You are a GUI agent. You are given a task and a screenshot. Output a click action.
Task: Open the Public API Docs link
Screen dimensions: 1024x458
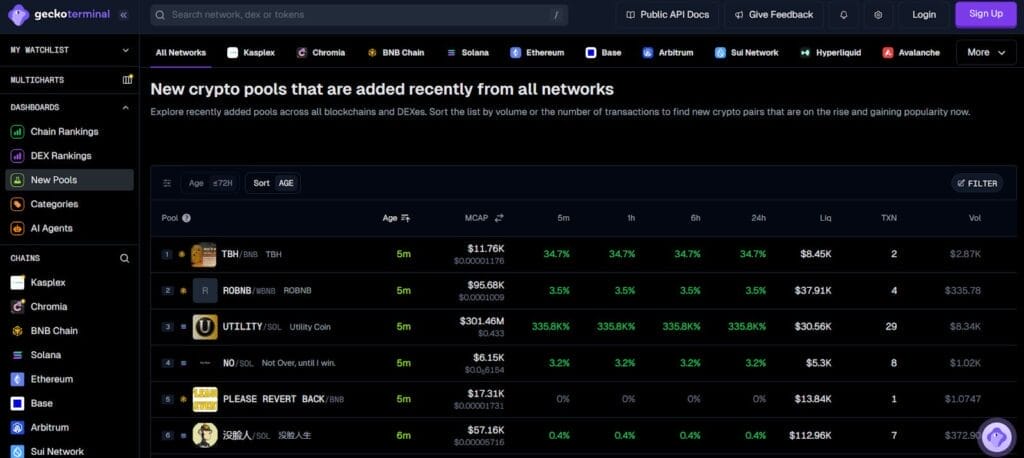point(667,15)
